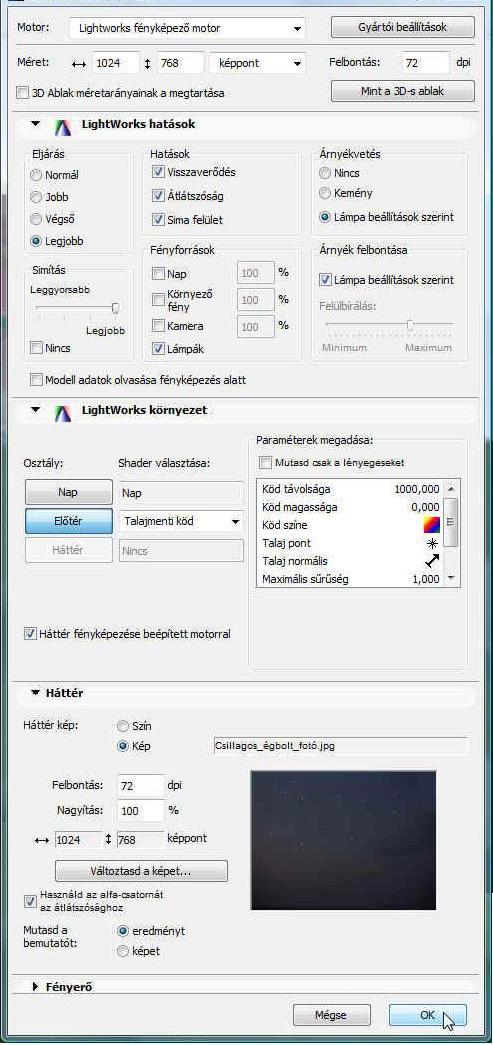Open the Talajmenti köd shader dropdown

point(181,521)
